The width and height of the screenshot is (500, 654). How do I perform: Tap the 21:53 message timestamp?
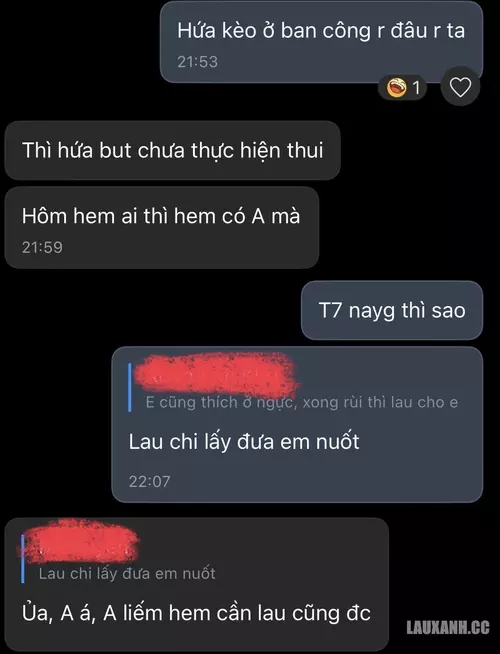[197, 62]
